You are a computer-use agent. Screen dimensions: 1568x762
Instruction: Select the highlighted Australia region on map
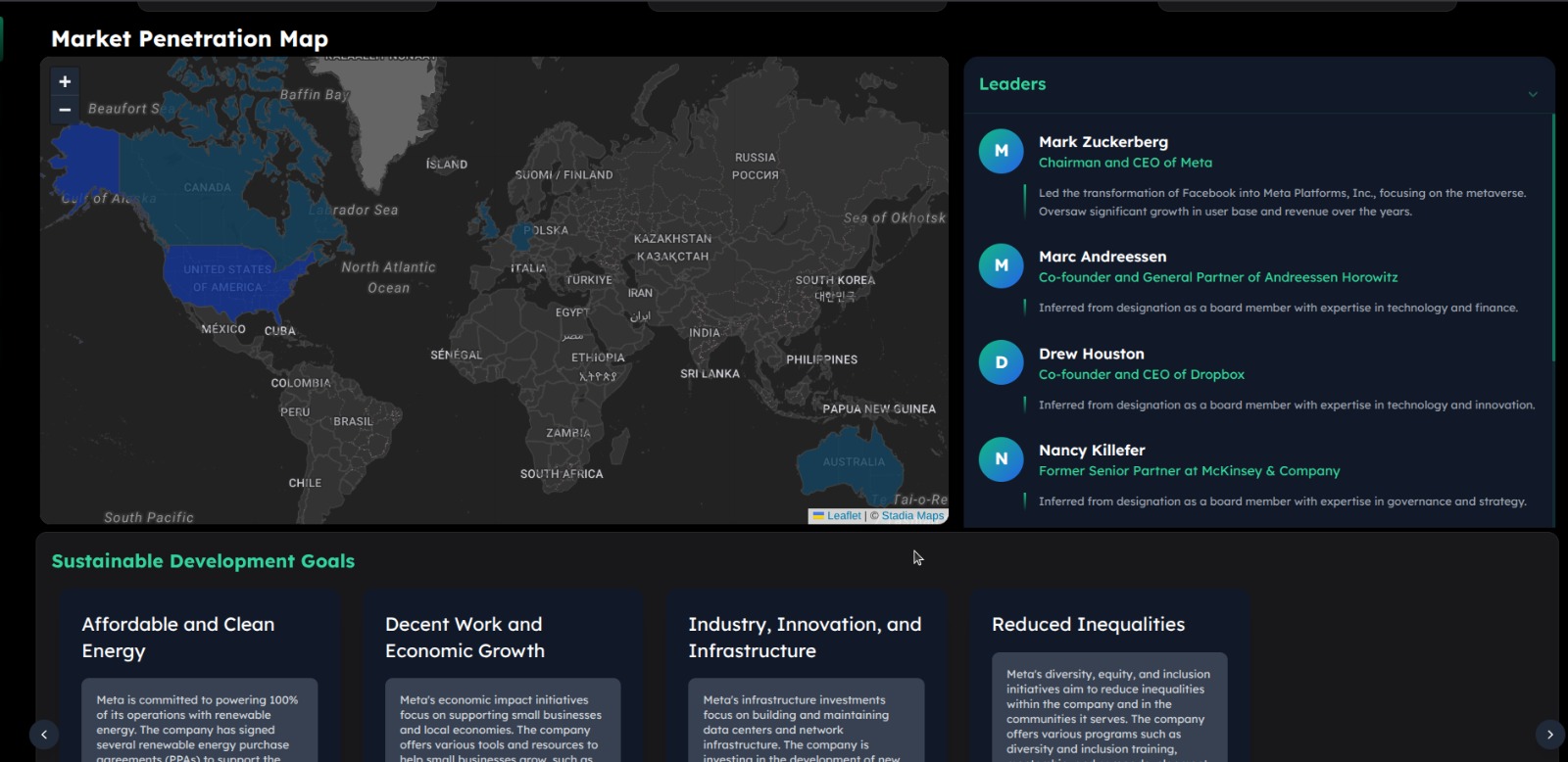point(853,462)
